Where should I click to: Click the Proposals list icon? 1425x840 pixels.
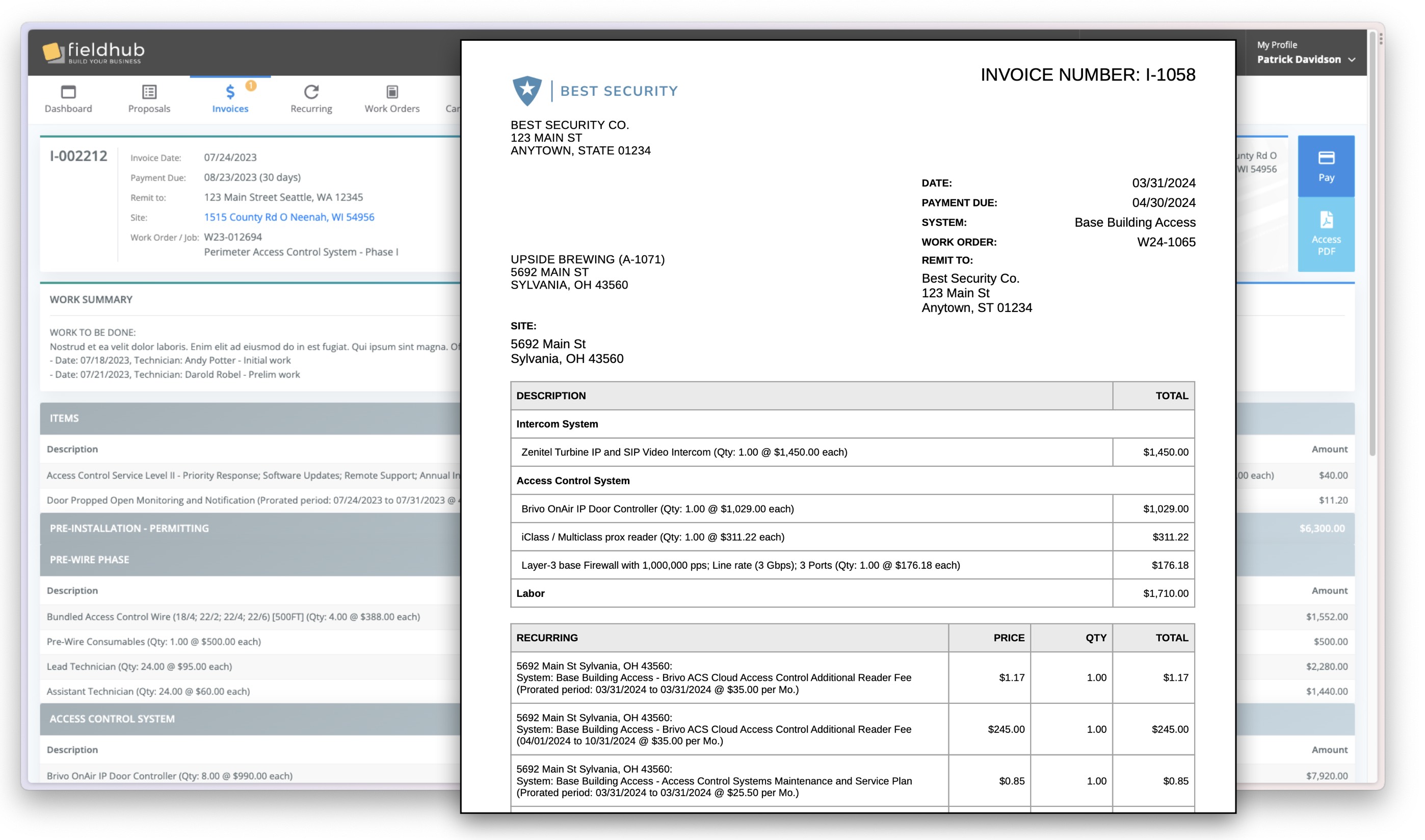149,92
